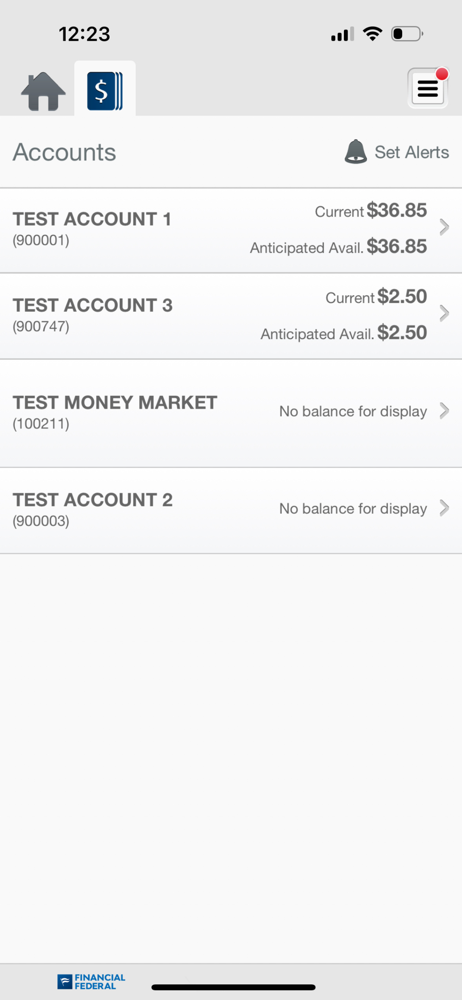Select TEST MONEY MARKET account name

pos(115,402)
